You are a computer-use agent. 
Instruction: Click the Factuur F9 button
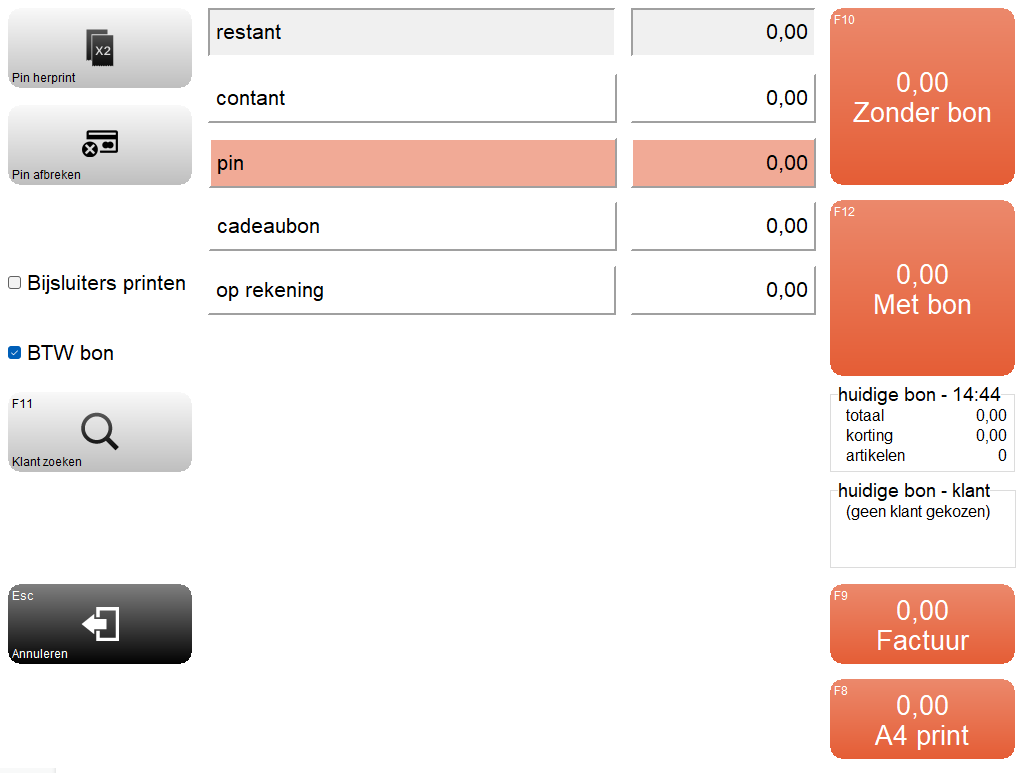(x=922, y=624)
